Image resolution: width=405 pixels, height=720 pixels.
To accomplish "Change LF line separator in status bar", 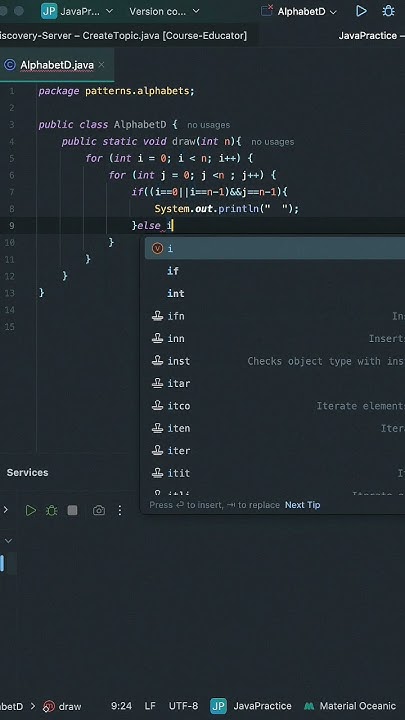I will pyautogui.click(x=150, y=706).
